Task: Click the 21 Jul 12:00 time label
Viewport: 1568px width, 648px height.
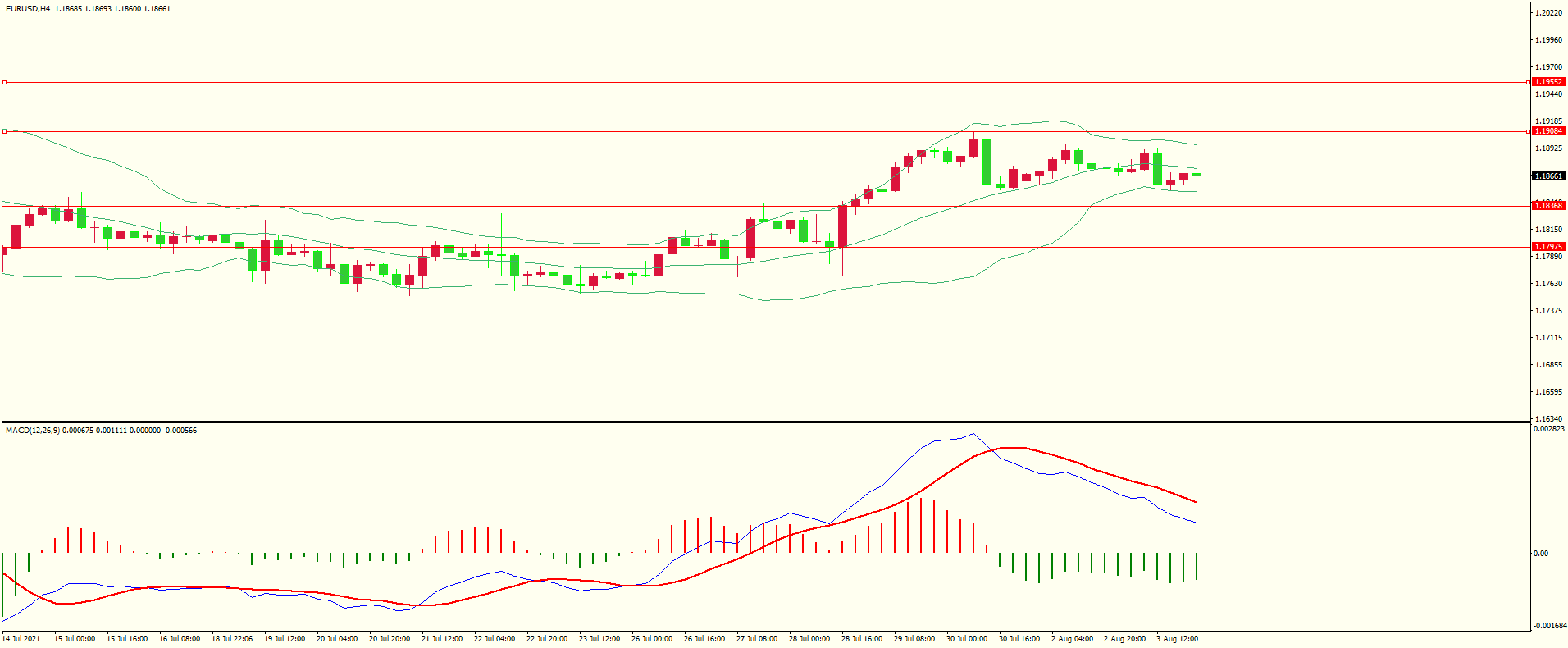Action: click(x=442, y=639)
